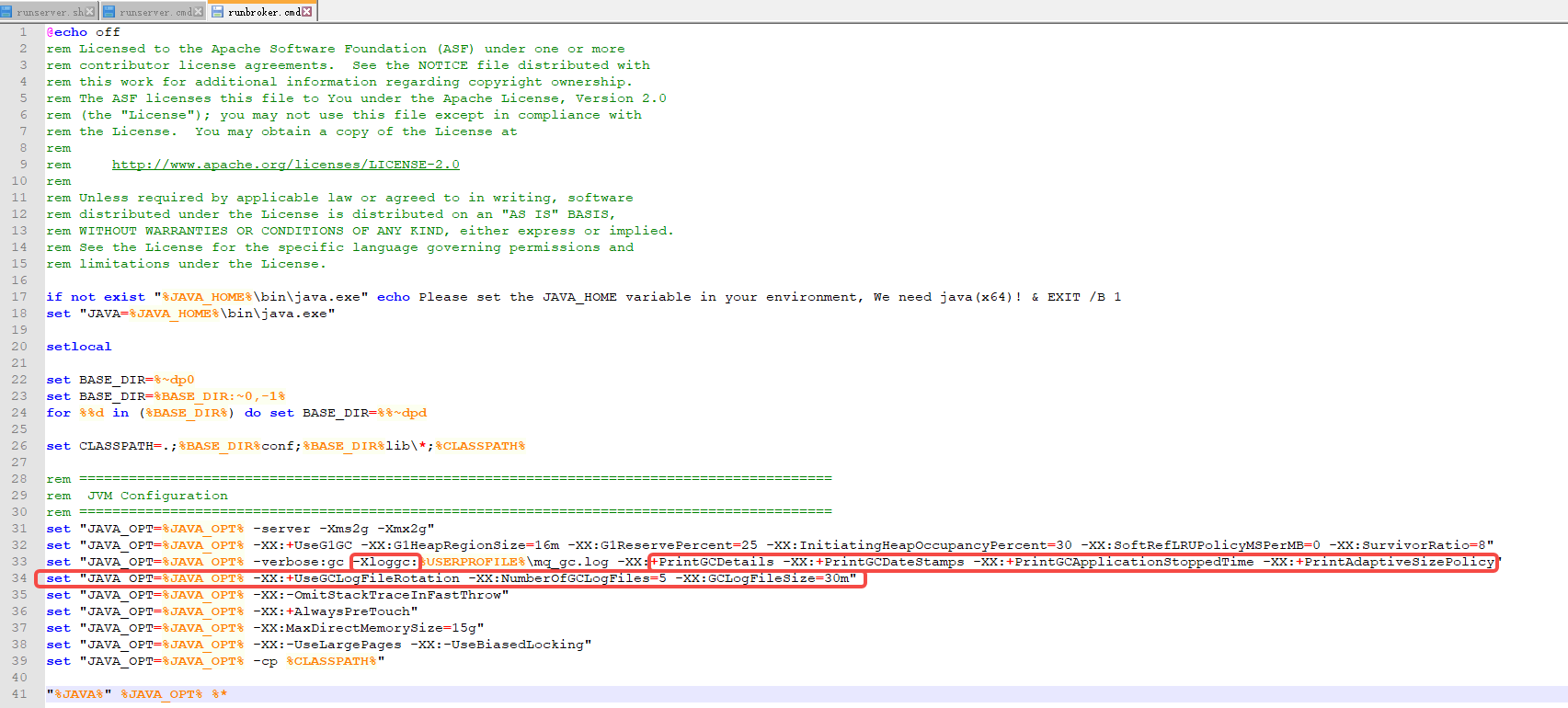Click '-XX:G1HeapRegionSize=16m' option
1568x708 pixels.
460,545
